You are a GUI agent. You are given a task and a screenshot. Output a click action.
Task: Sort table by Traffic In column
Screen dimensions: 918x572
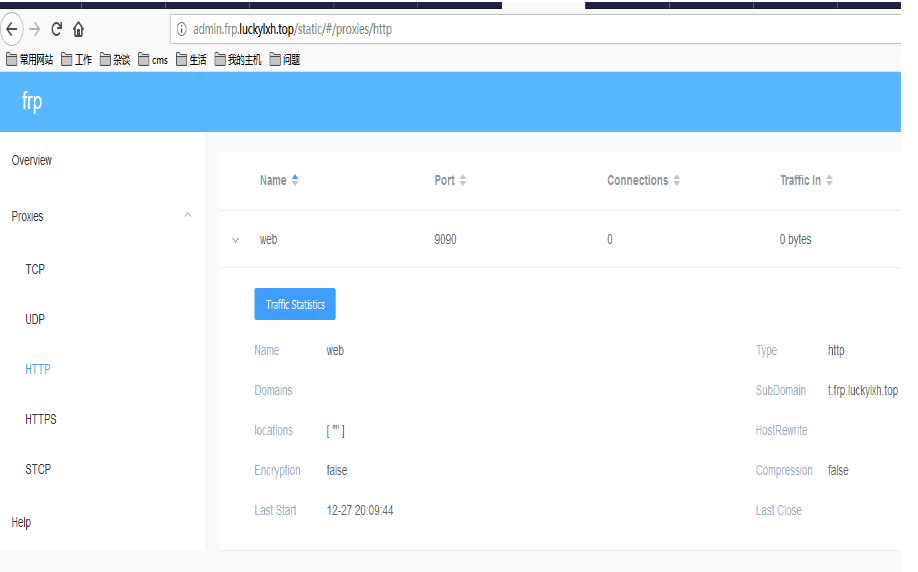coord(806,180)
